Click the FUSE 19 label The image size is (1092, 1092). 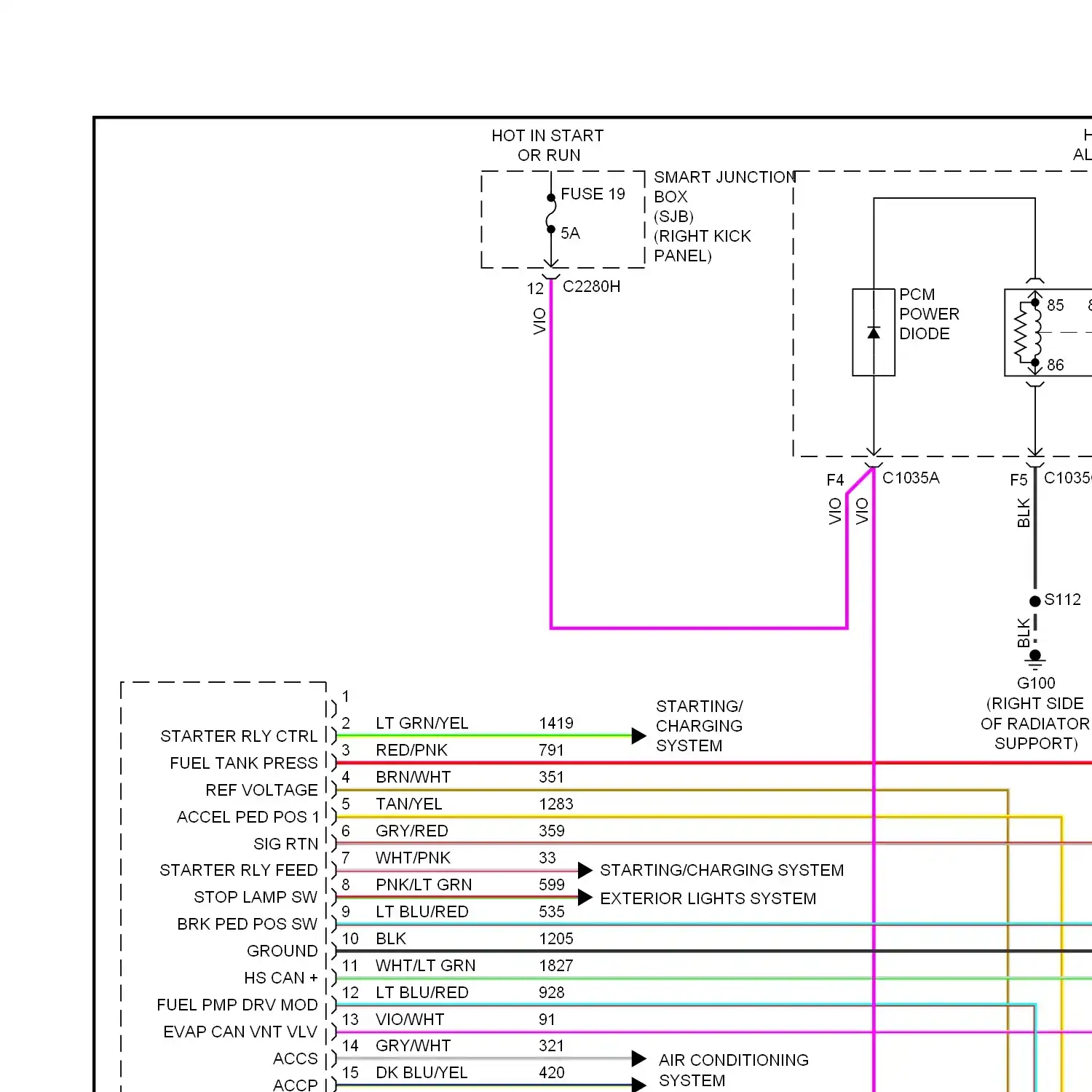593,194
